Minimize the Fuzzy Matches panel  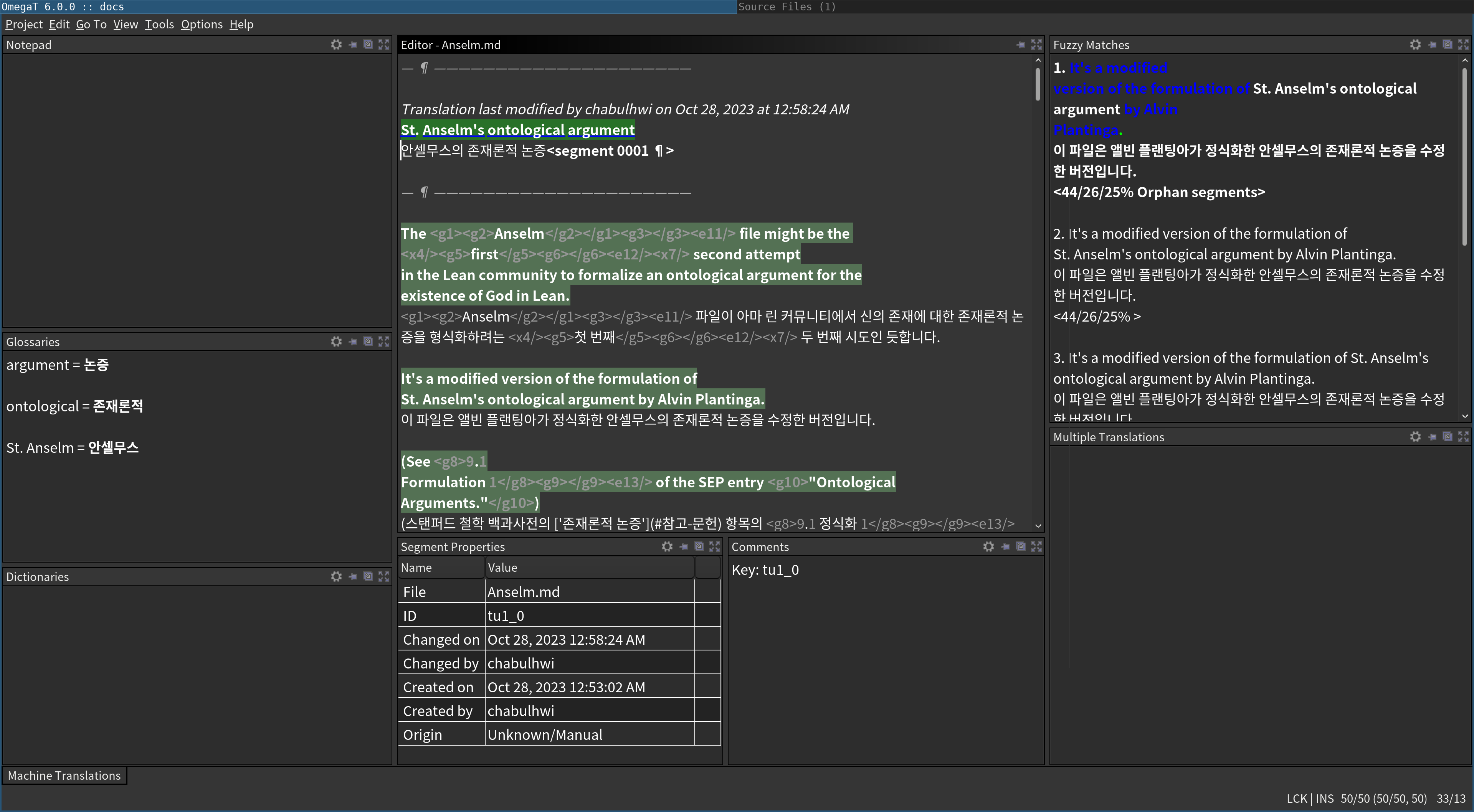click(x=1432, y=45)
